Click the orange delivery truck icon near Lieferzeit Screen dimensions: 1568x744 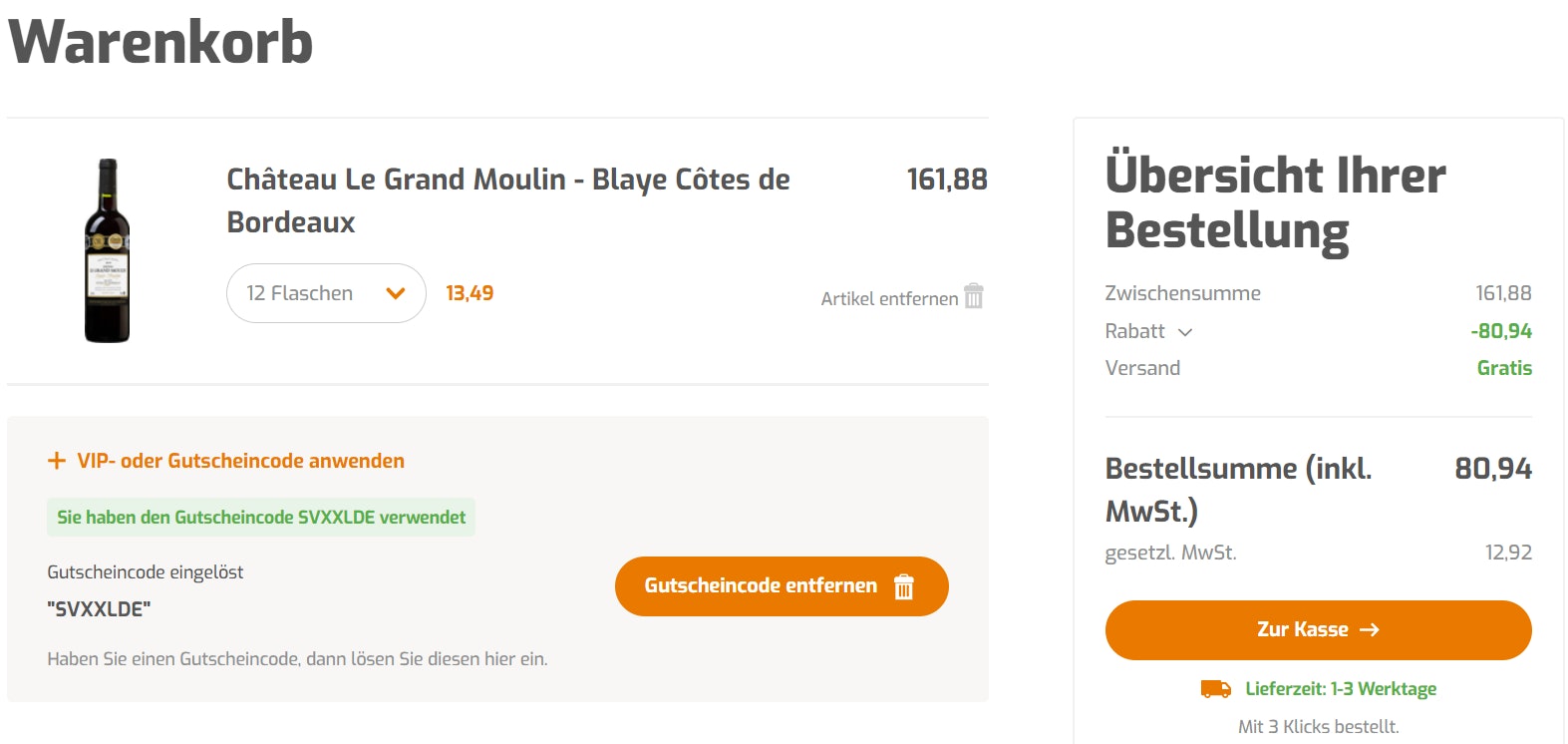(1215, 688)
